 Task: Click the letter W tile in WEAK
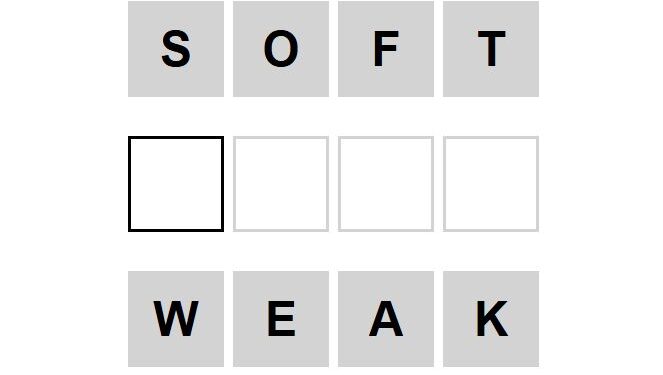176,319
